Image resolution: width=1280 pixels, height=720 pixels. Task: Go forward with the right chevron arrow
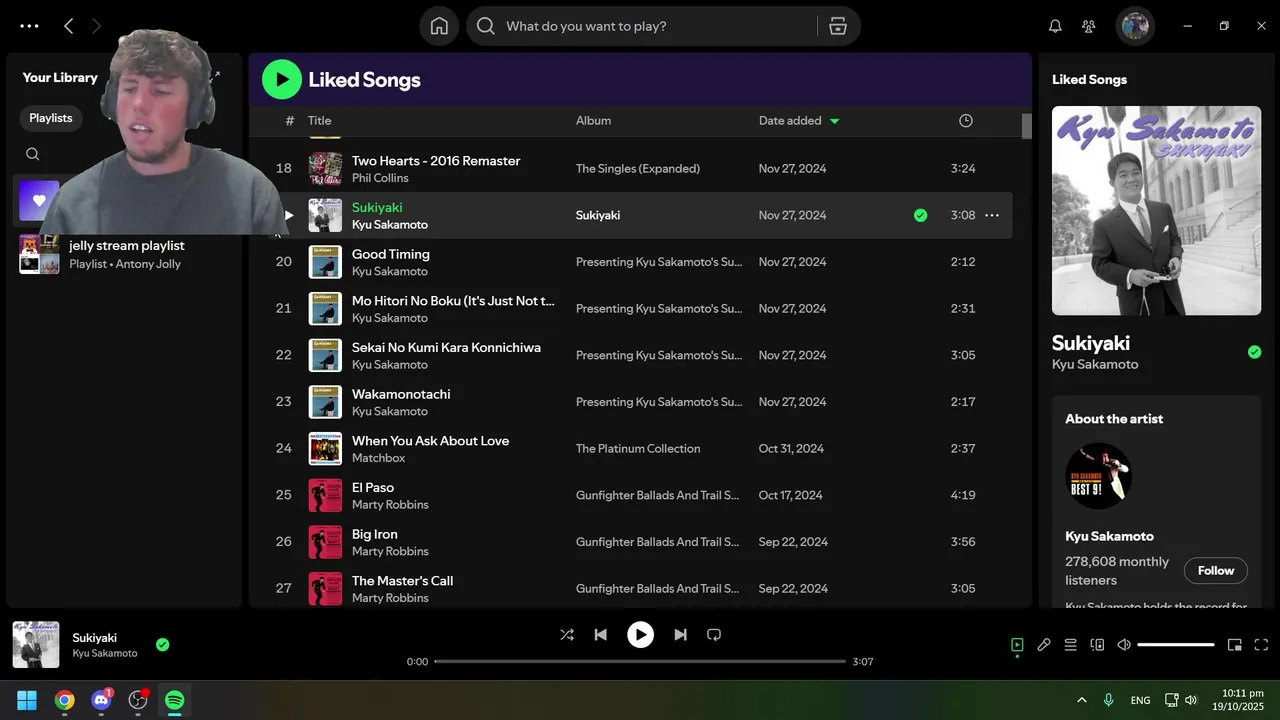click(x=96, y=26)
